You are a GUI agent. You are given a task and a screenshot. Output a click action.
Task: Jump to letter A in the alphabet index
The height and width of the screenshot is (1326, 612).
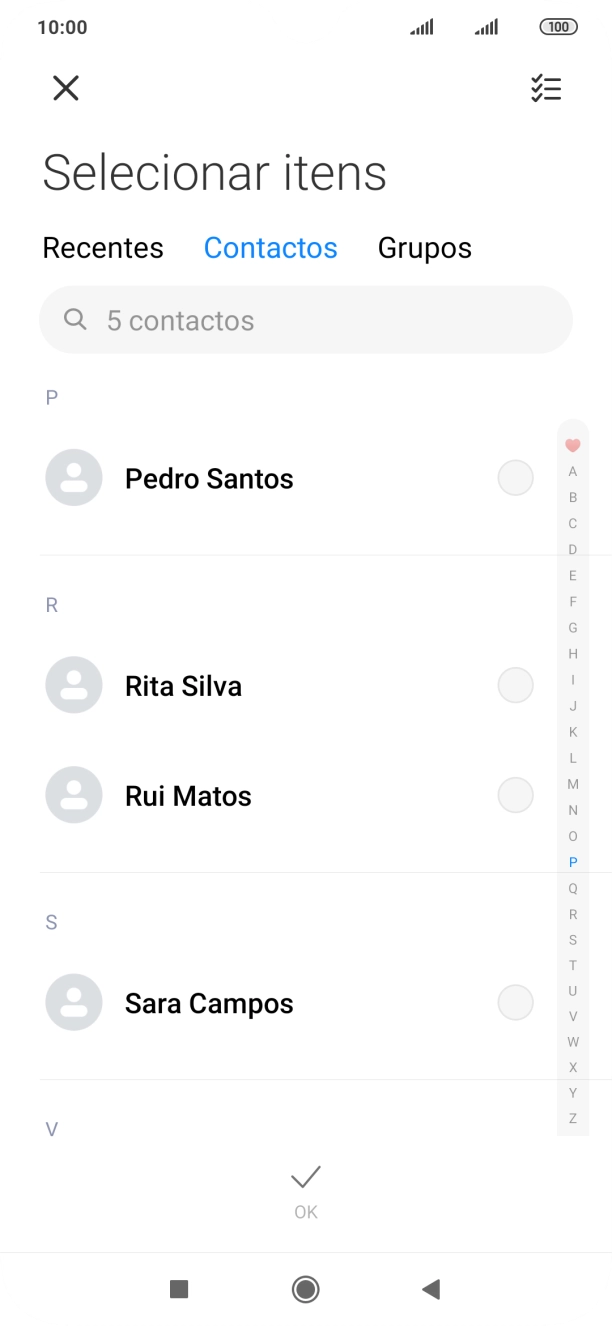[572, 471]
